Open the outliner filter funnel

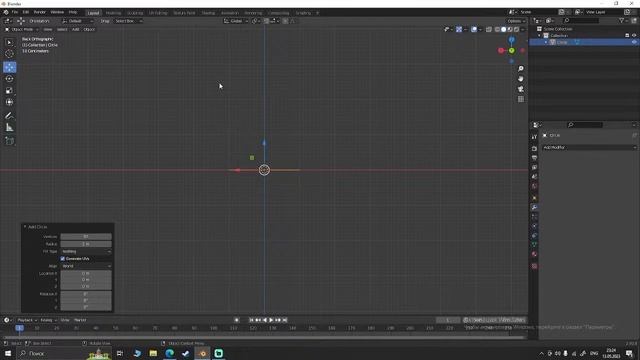(621, 20)
